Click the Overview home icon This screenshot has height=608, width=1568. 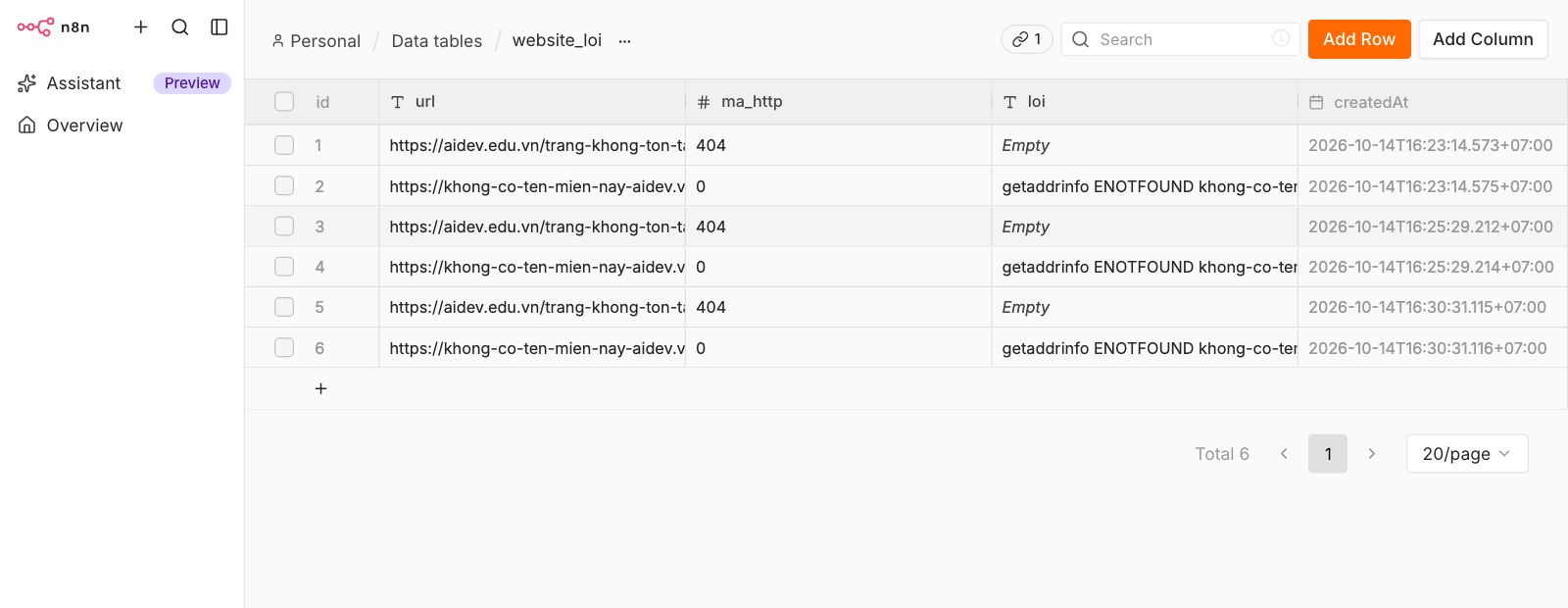(27, 126)
